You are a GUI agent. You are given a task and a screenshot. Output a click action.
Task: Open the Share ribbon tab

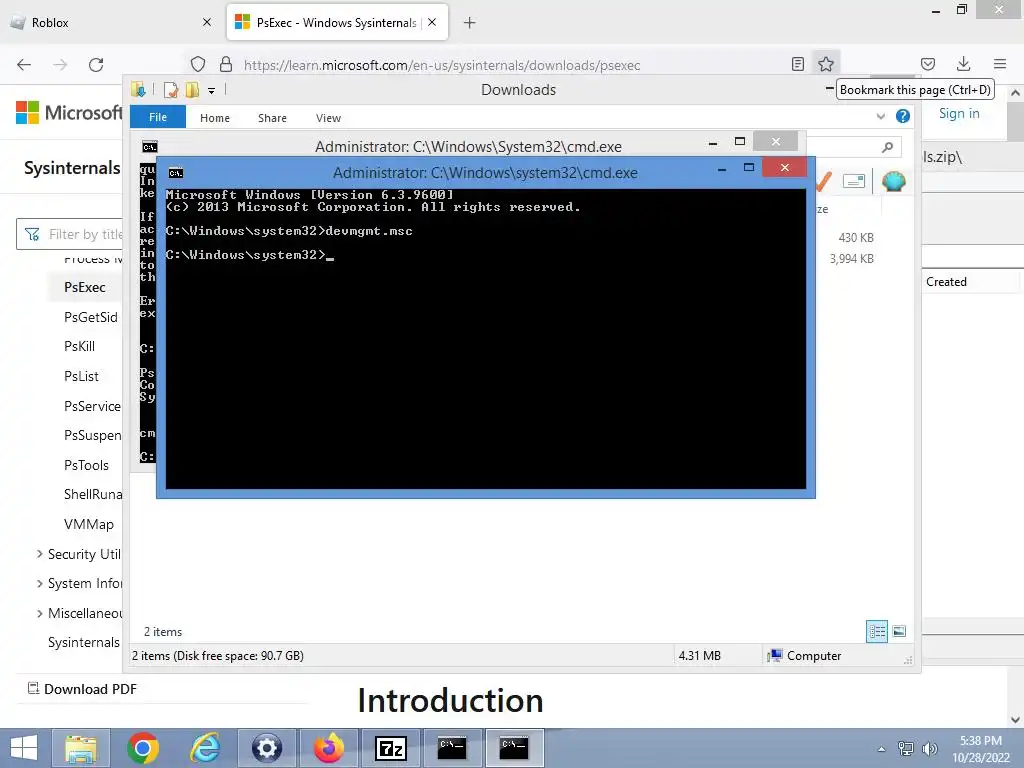point(272,118)
